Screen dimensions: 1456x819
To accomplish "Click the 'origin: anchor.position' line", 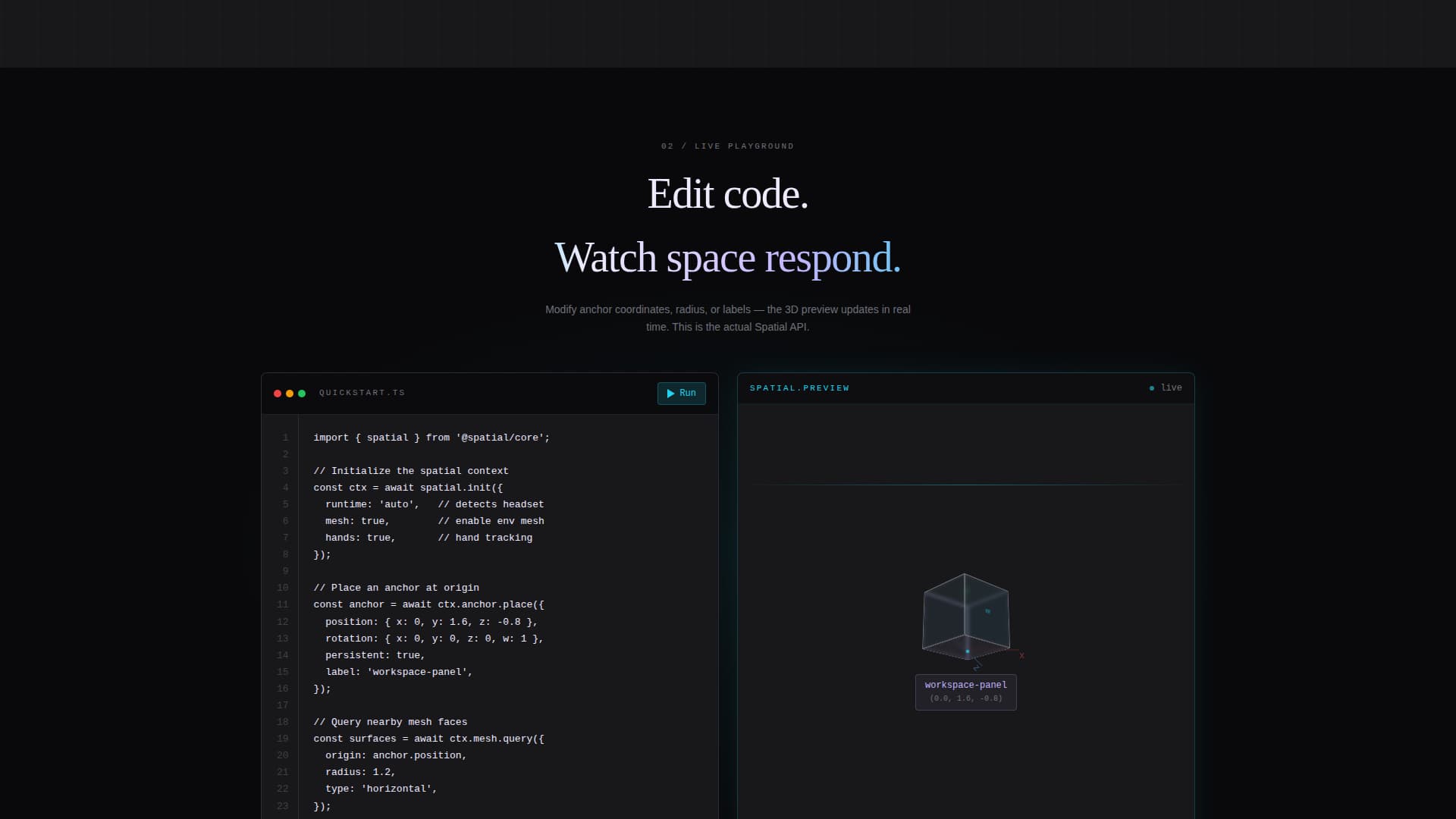I will [396, 755].
